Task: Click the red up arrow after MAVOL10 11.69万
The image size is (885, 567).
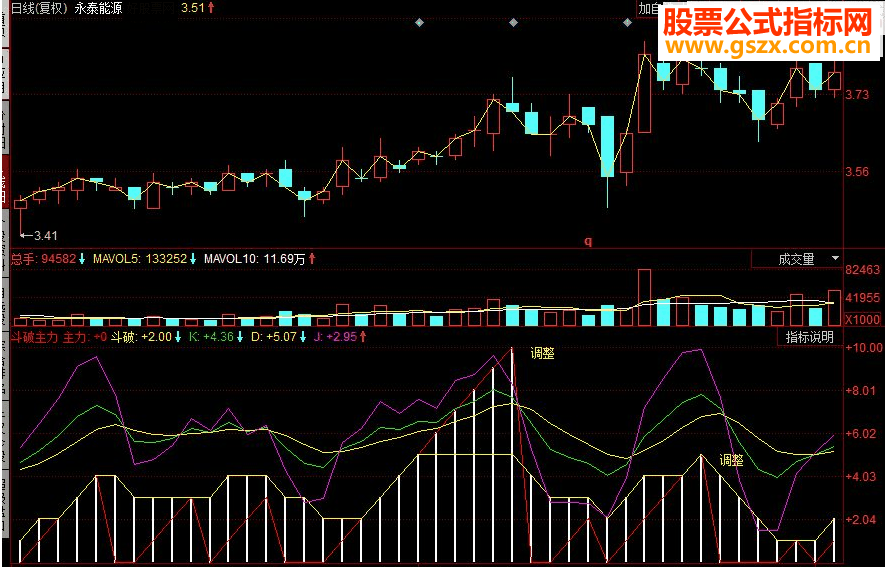Action: (x=312, y=259)
